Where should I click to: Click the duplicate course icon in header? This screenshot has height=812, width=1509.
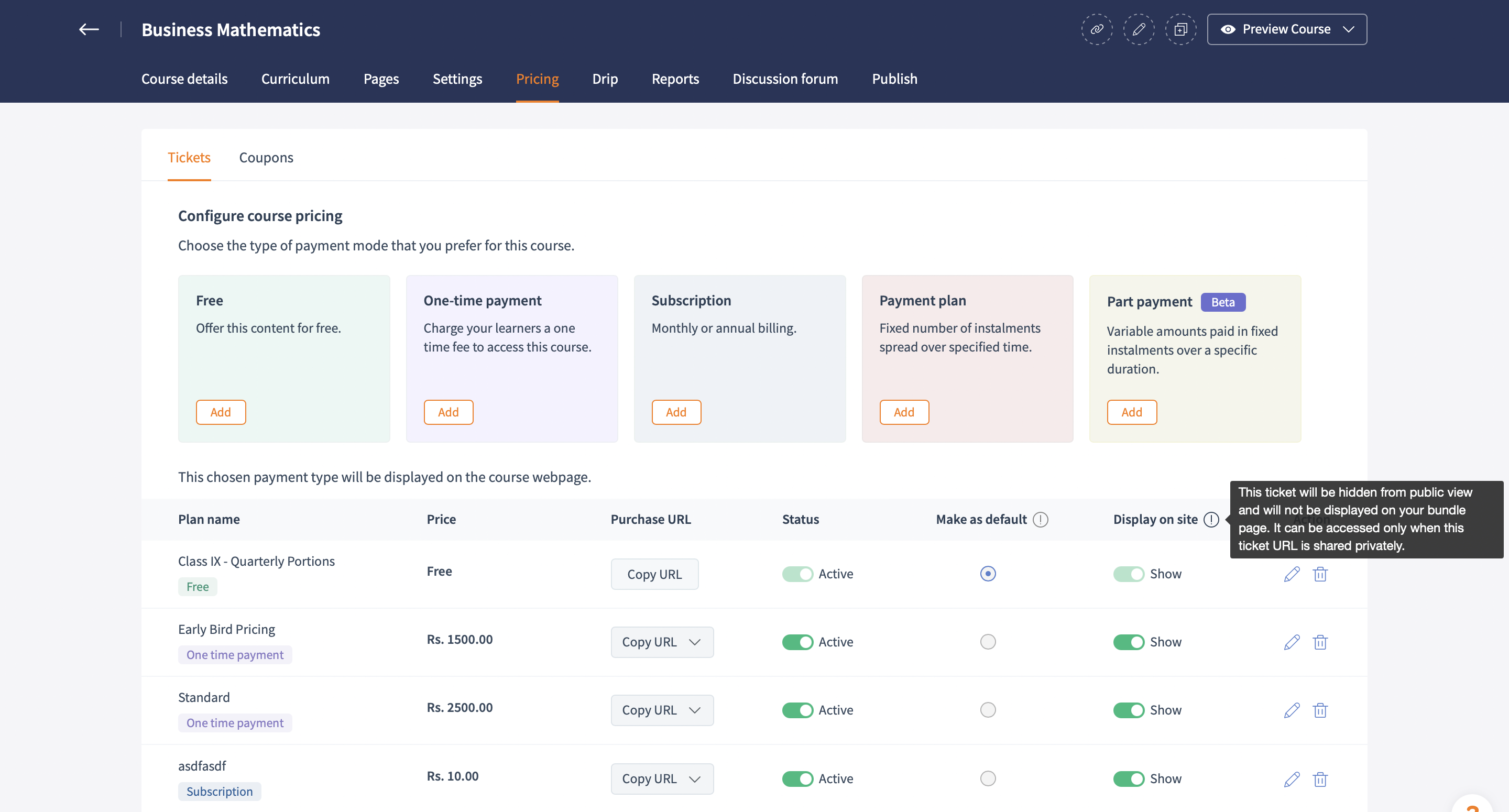(x=1180, y=29)
